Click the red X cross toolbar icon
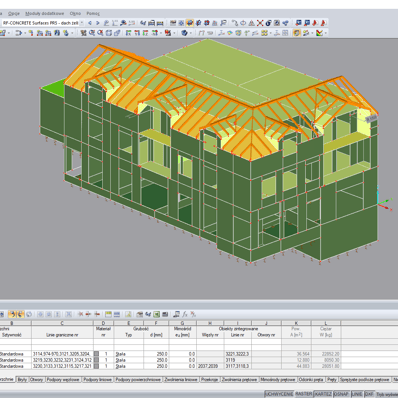Viewport: 398px width, 398px height. [260, 23]
